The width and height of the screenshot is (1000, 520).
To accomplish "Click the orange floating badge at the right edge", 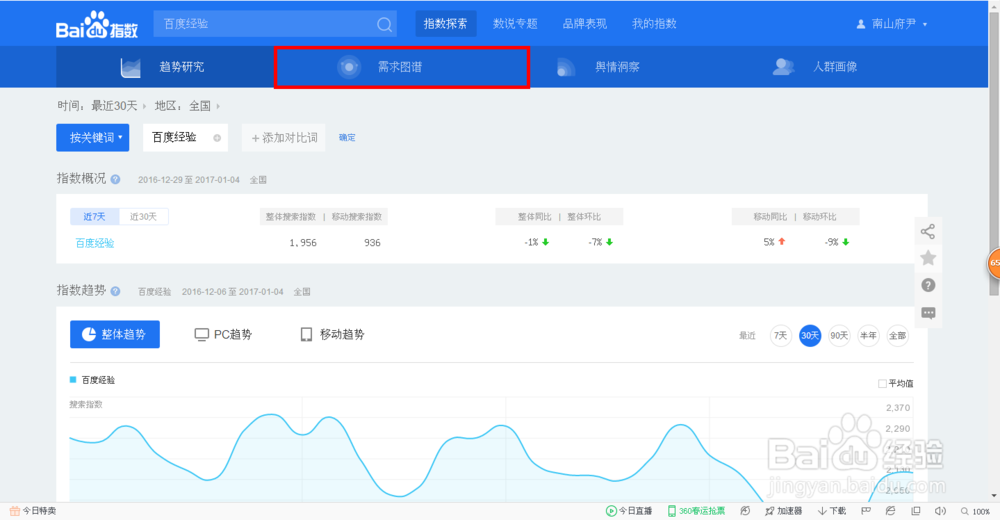I will 994,263.
